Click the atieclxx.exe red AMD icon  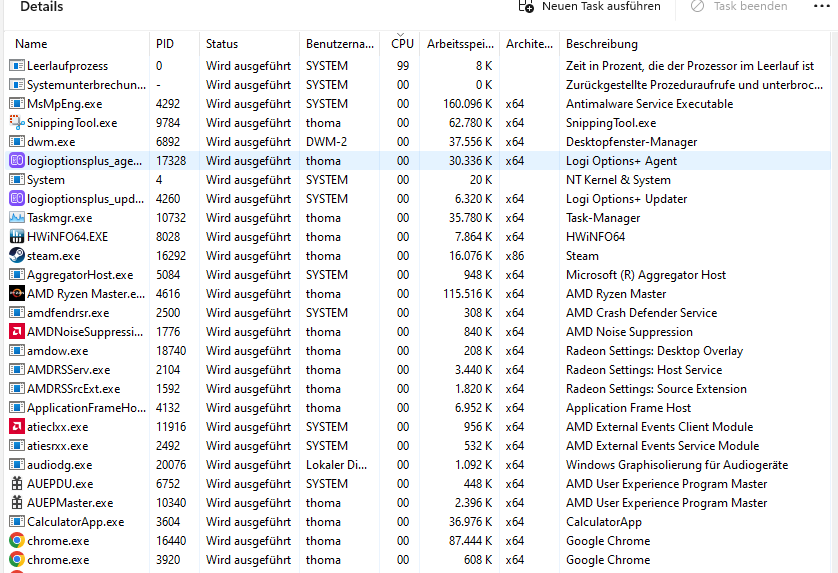click(x=17, y=427)
